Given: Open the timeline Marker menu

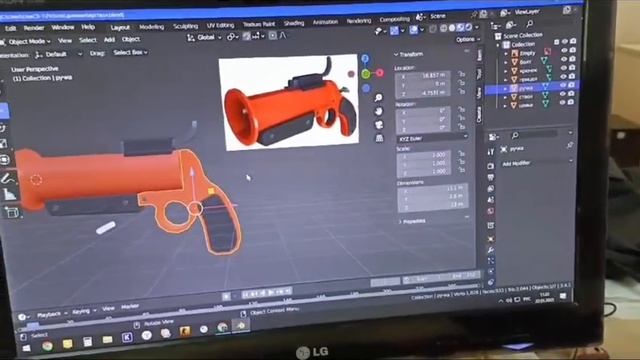Looking at the screenshot, I should [130, 306].
